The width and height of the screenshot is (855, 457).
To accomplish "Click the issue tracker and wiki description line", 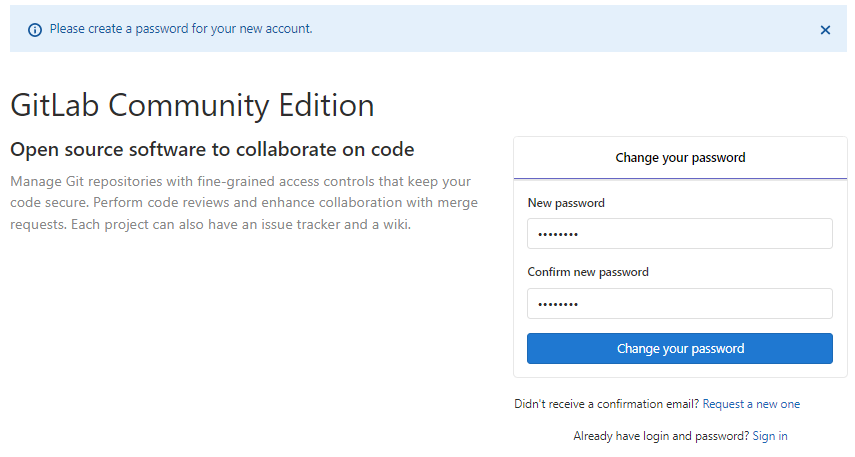I will [210, 224].
